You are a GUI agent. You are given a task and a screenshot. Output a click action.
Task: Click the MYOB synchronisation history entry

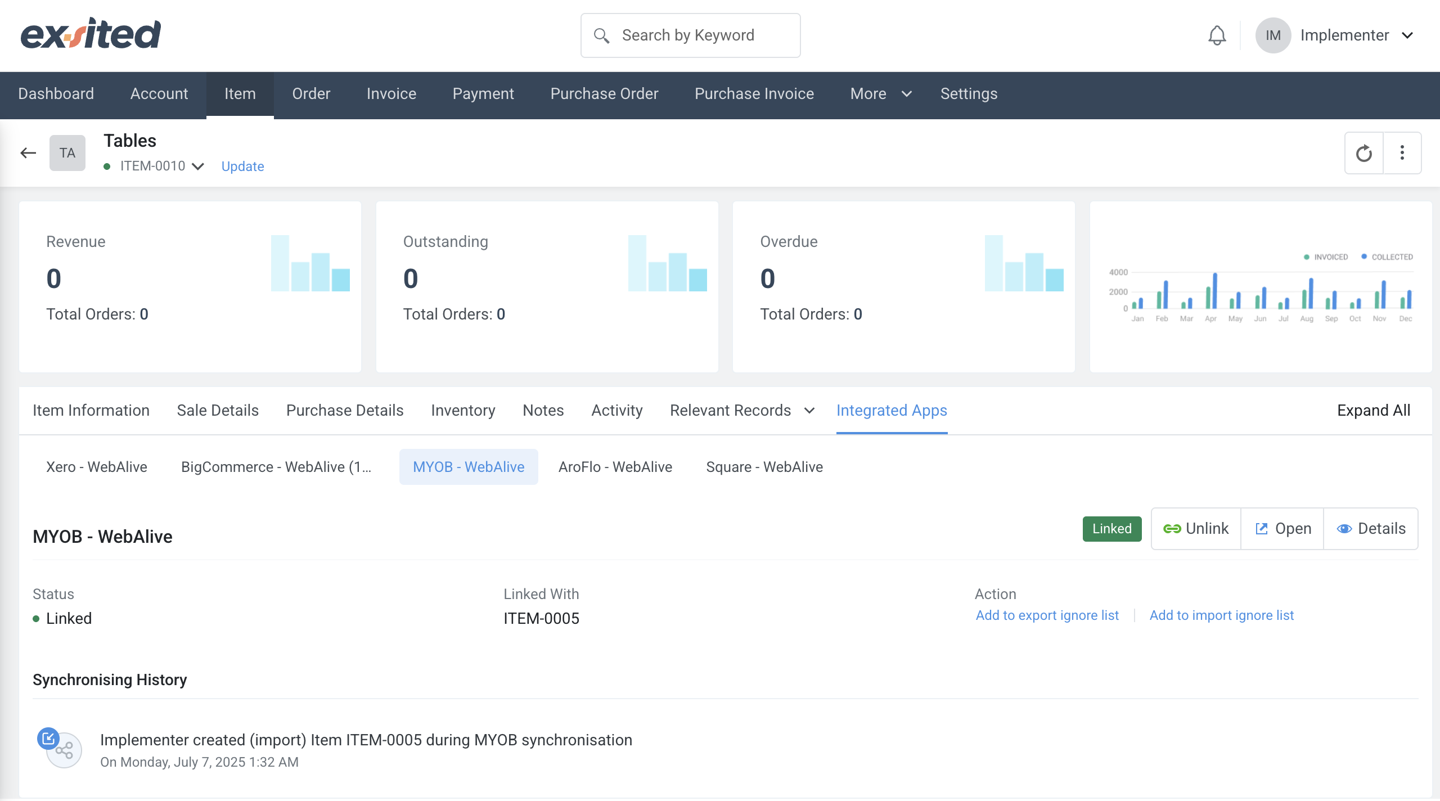point(366,740)
